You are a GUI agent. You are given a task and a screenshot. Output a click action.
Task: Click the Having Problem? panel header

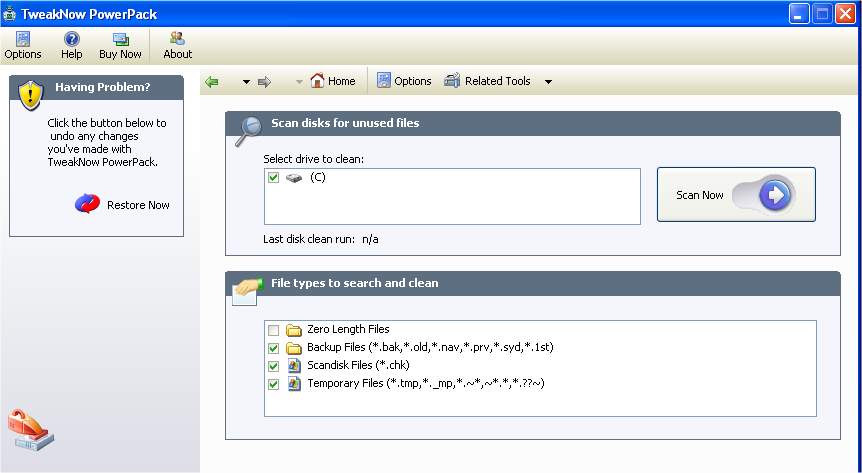(x=97, y=87)
